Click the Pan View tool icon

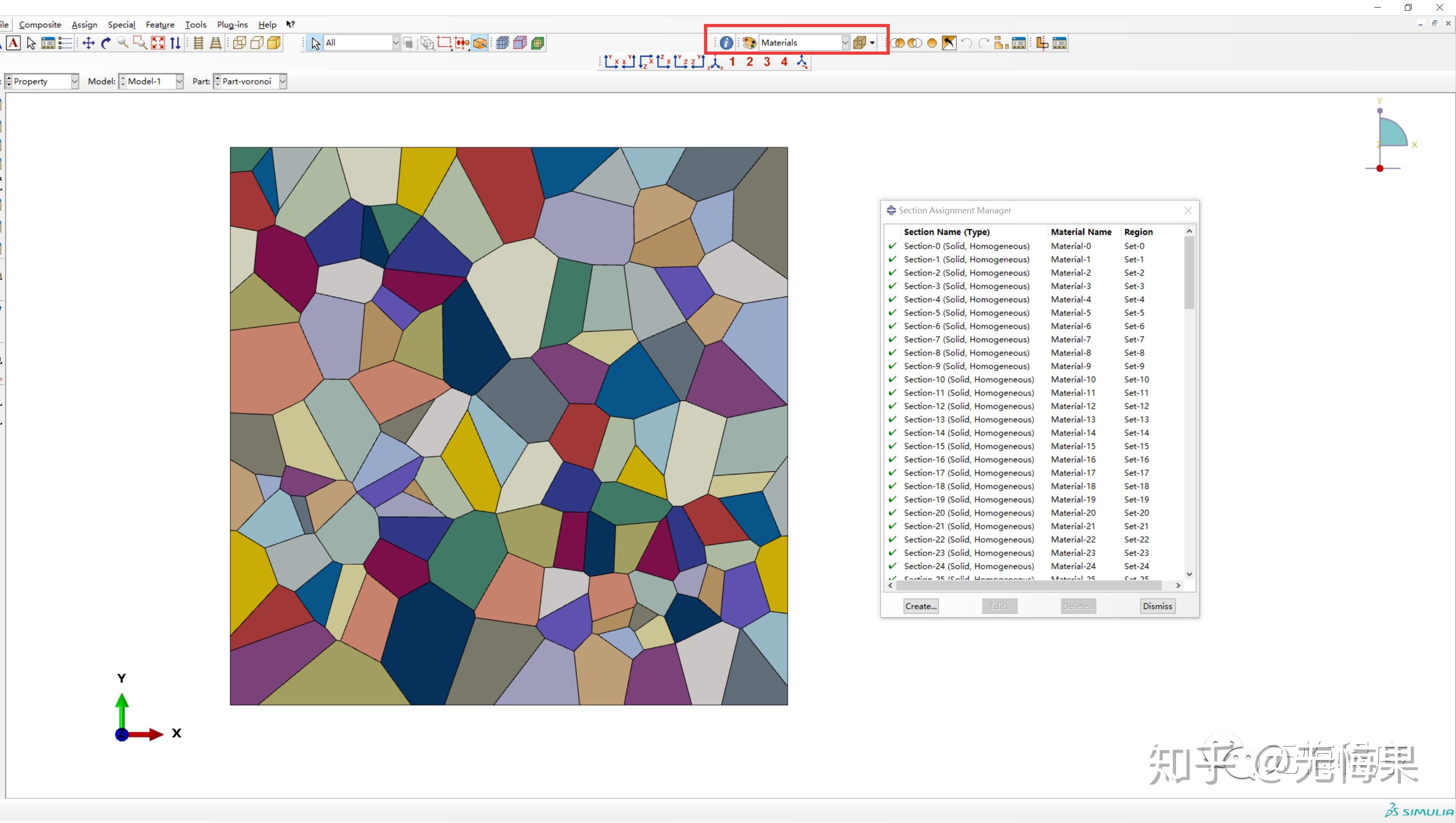(88, 43)
